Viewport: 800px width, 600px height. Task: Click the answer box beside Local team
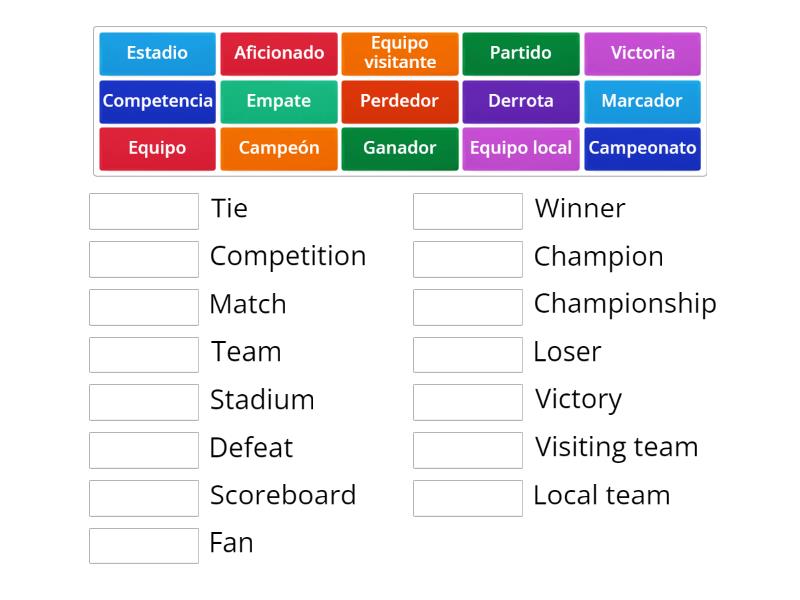tap(468, 497)
